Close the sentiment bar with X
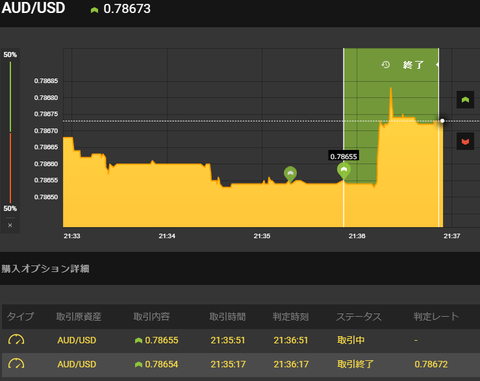This screenshot has width=480, height=381. pos(10,225)
